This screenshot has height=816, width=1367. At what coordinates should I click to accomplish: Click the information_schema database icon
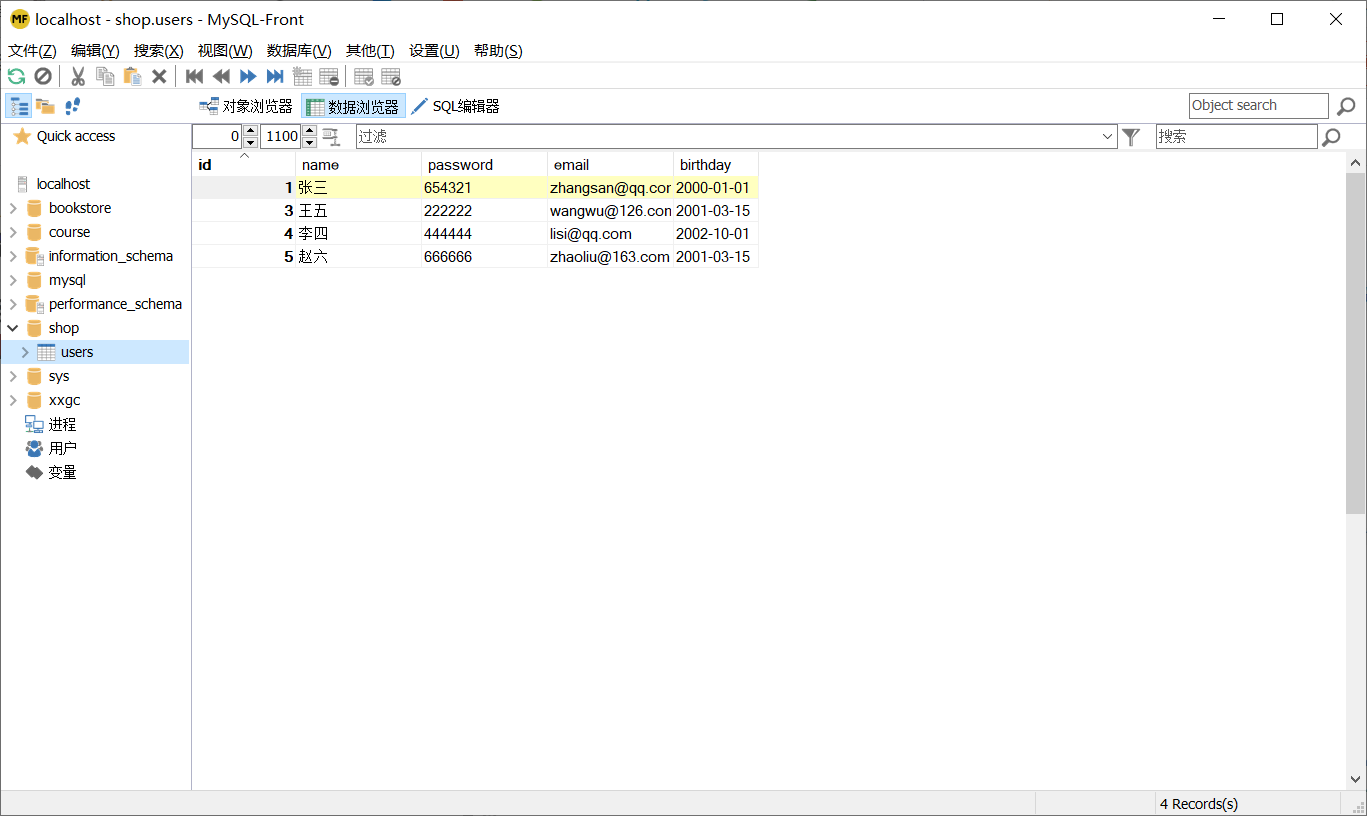(x=35, y=256)
